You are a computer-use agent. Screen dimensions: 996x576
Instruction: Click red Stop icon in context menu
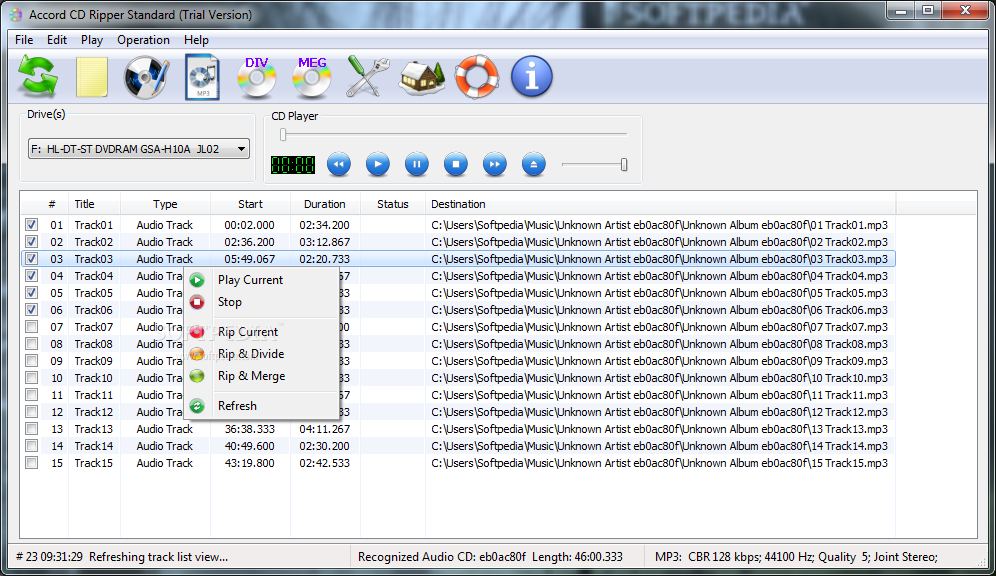coord(197,302)
